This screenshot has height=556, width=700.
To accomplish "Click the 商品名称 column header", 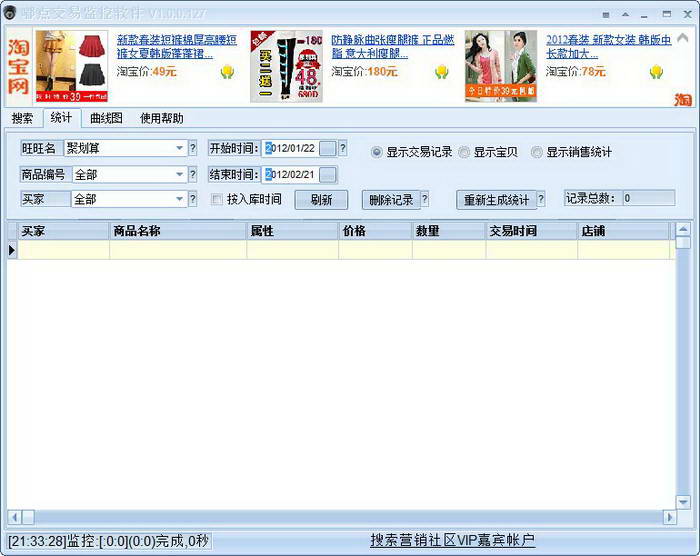I will 178,231.
